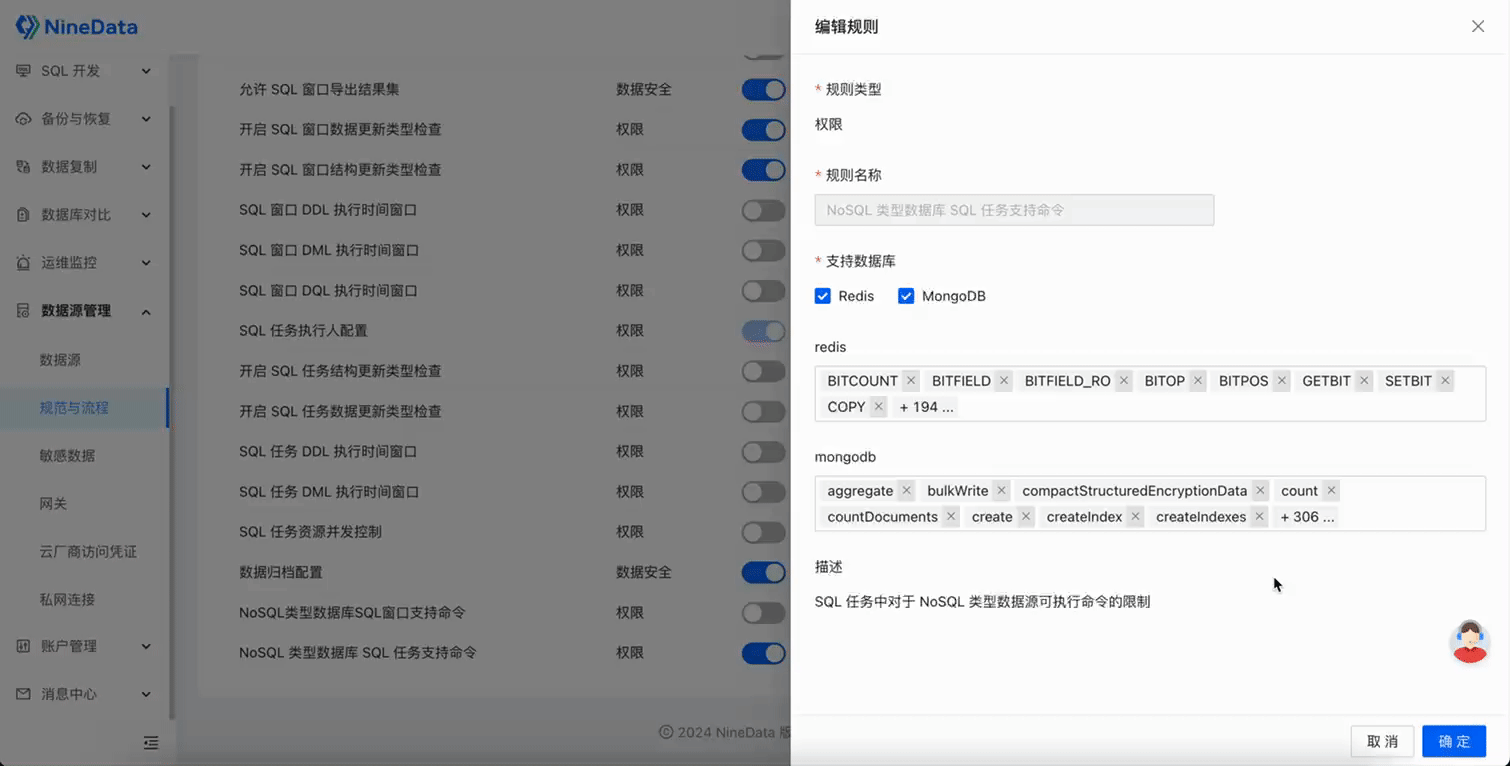Click the 数据复制 sidebar icon
The height and width of the screenshot is (766, 1510).
click(x=23, y=167)
